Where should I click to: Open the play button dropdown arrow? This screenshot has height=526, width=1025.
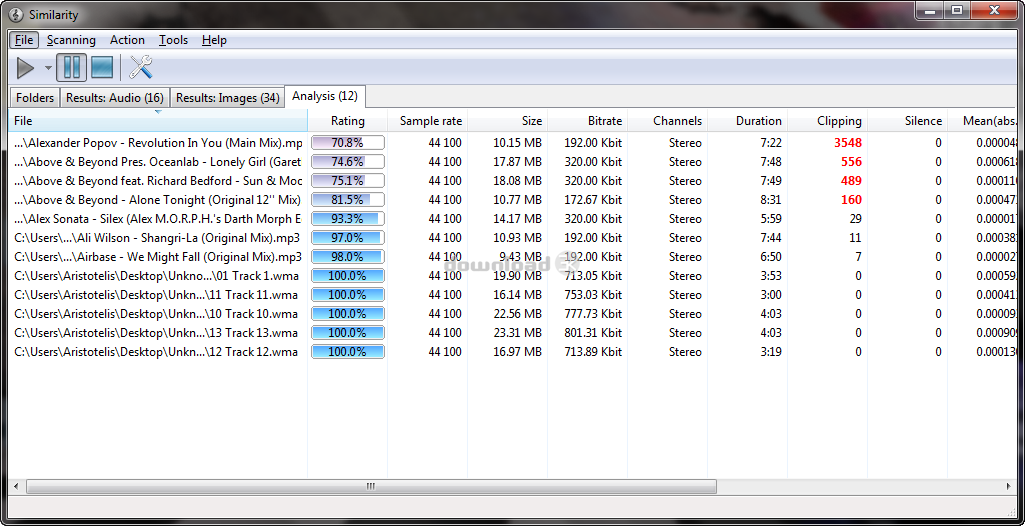(x=48, y=68)
